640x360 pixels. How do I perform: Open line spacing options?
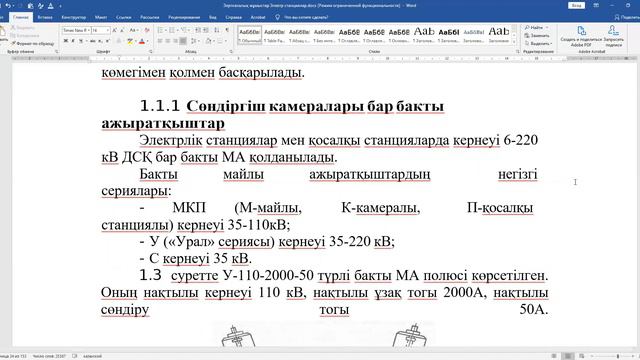(195, 41)
